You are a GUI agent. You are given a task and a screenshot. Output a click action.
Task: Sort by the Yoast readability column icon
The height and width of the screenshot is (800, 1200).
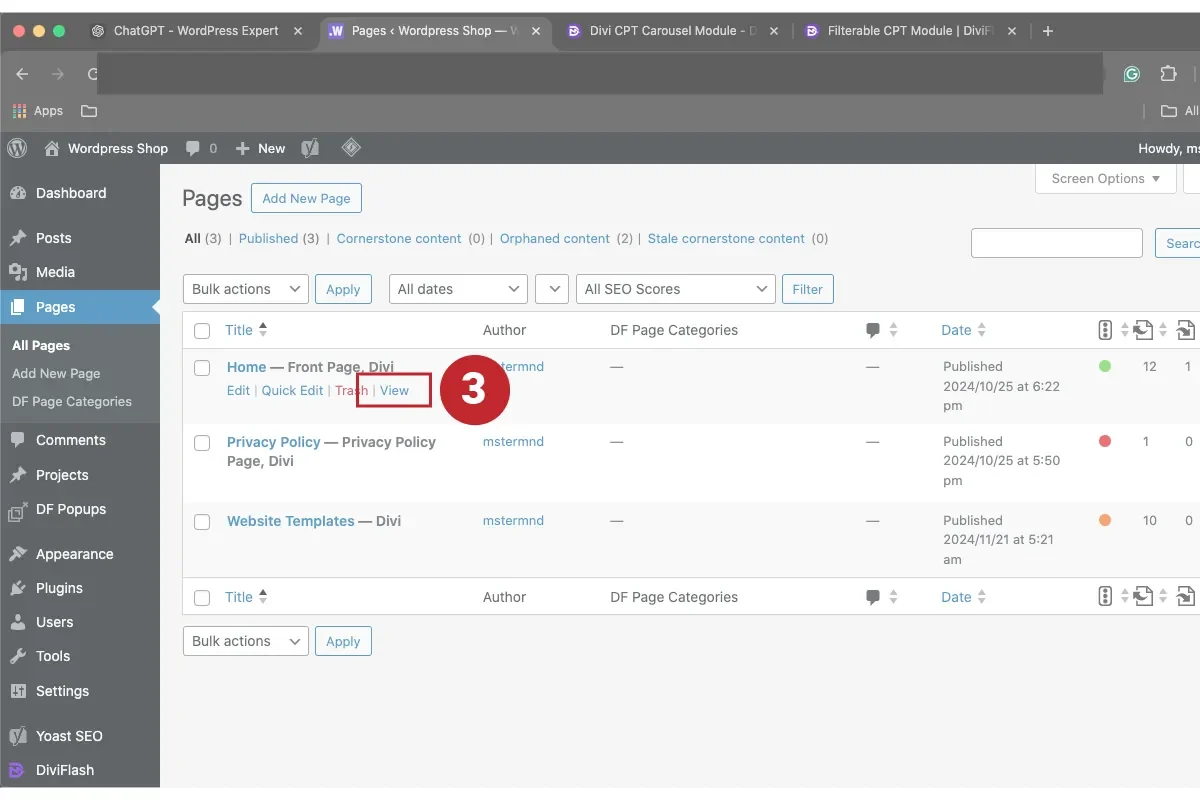[x=1105, y=329]
